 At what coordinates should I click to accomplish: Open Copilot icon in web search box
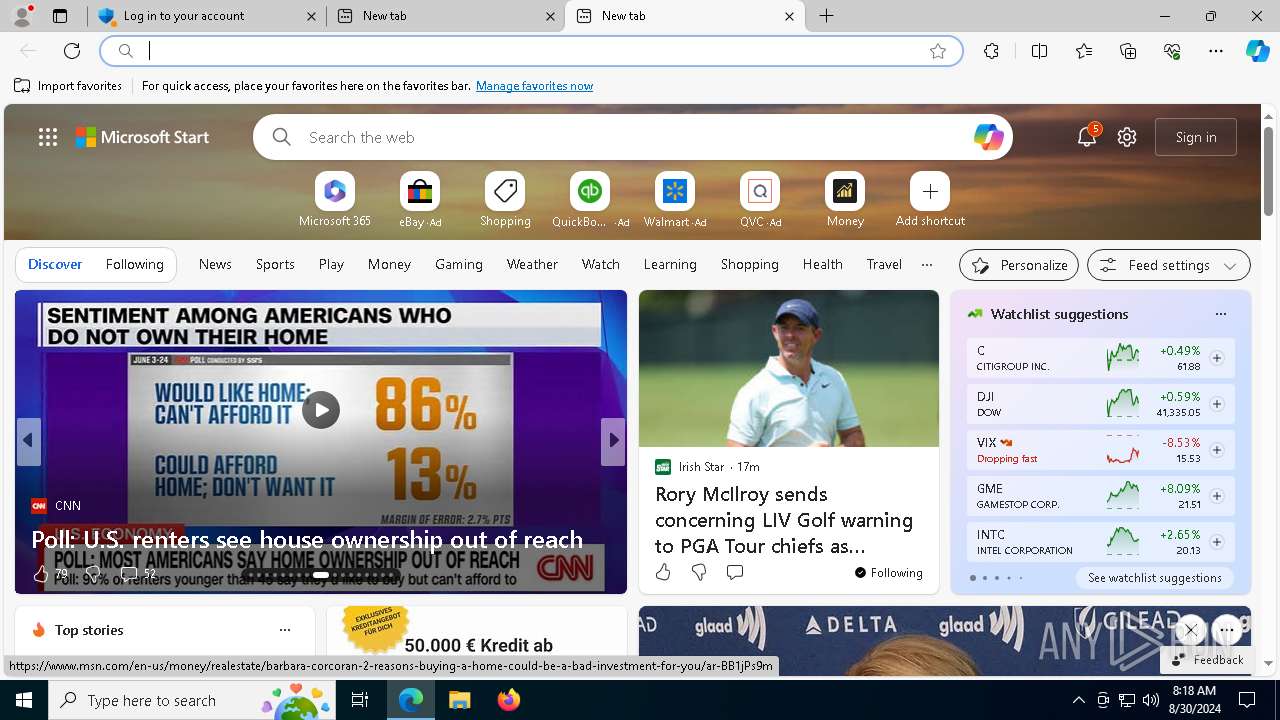pos(988,137)
